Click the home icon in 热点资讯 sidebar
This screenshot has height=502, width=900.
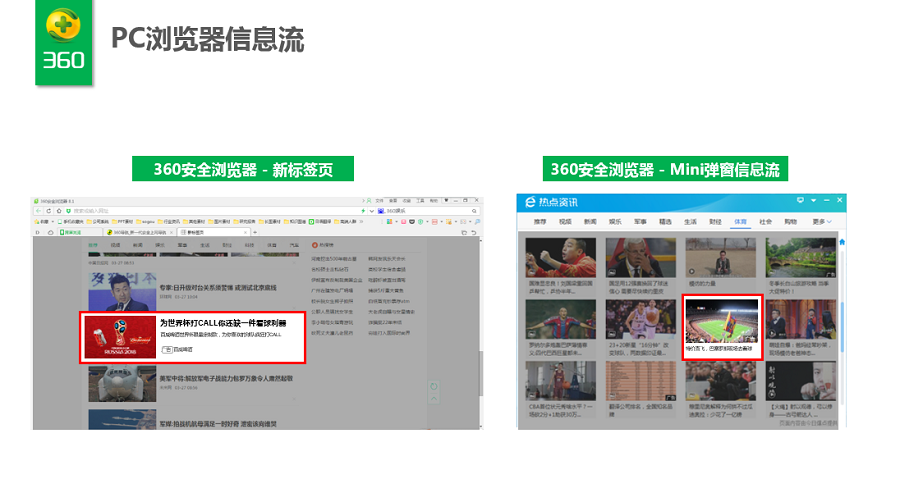pos(841,242)
